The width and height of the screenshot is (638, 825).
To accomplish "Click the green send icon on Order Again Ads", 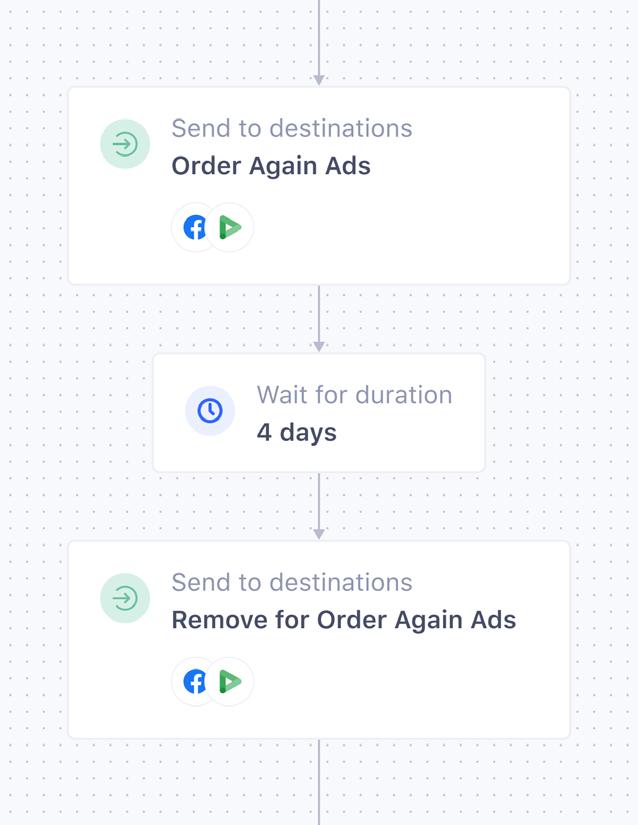I will [125, 144].
